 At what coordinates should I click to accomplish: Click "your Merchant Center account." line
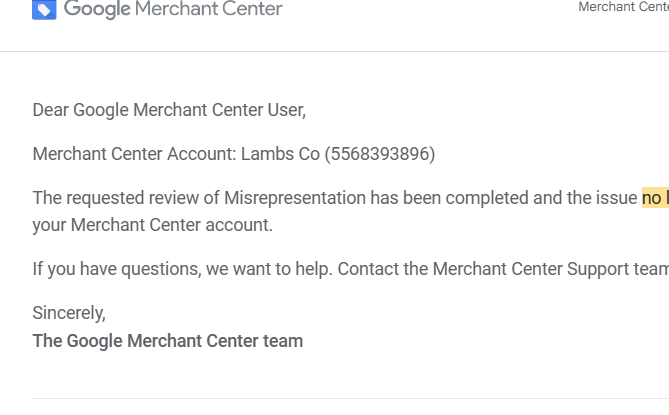[x=152, y=225]
